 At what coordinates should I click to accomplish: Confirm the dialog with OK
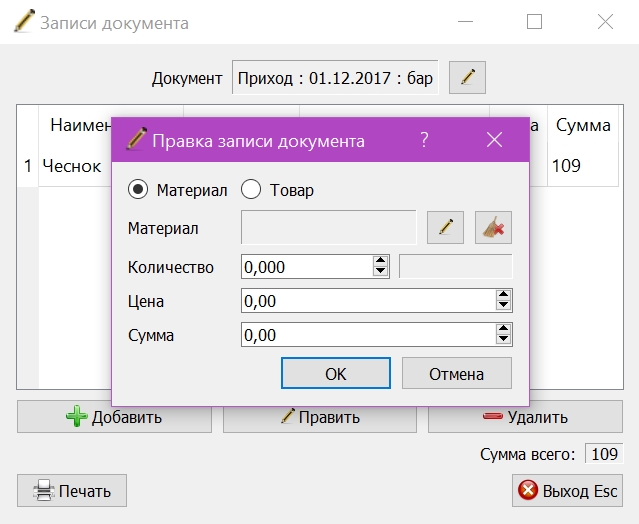[336, 373]
